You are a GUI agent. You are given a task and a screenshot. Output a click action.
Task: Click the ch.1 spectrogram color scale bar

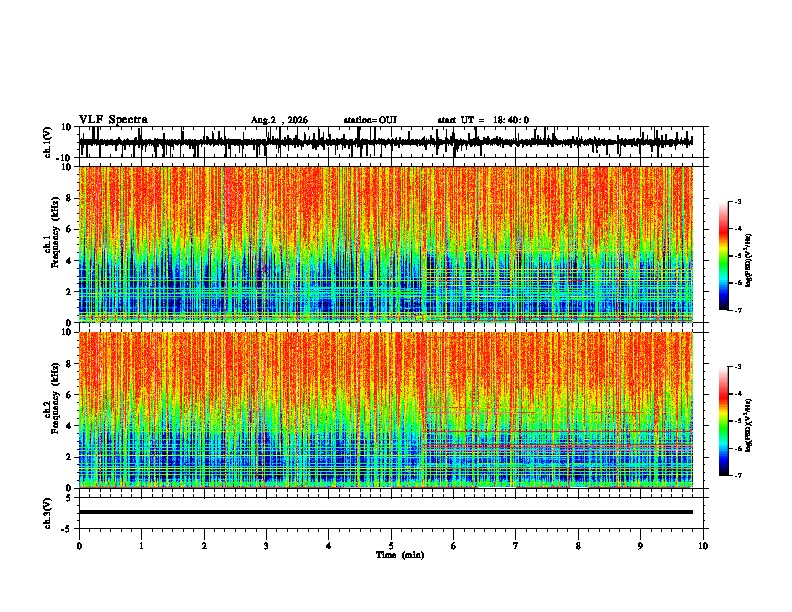tap(723, 256)
